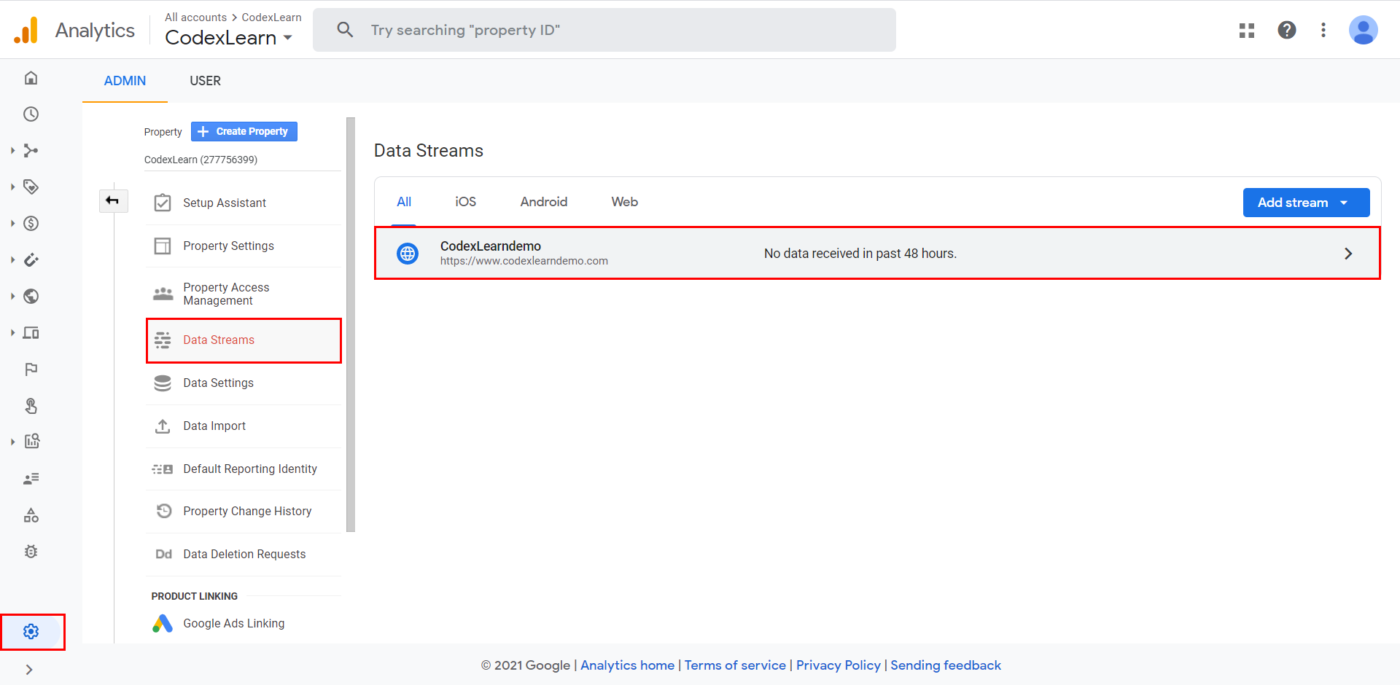1400x685 pixels.
Task: Open the three-dot more options menu
Action: coord(1323,30)
